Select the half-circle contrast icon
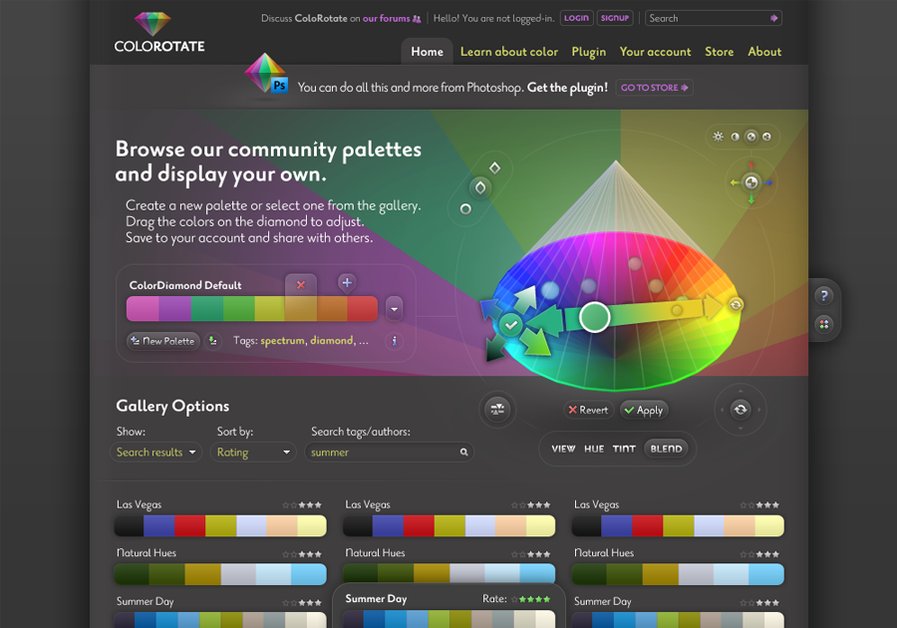Image resolution: width=897 pixels, height=628 pixels. pos(735,137)
